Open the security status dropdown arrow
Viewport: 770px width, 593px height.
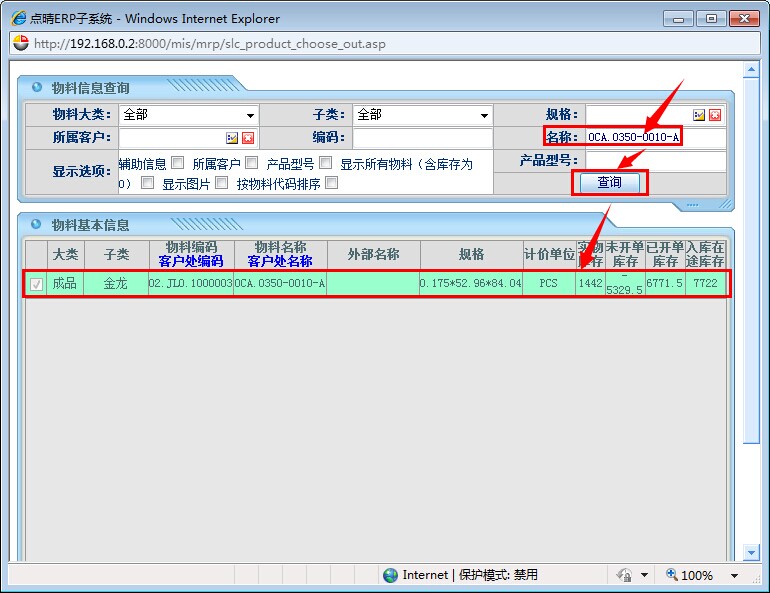coord(644,575)
